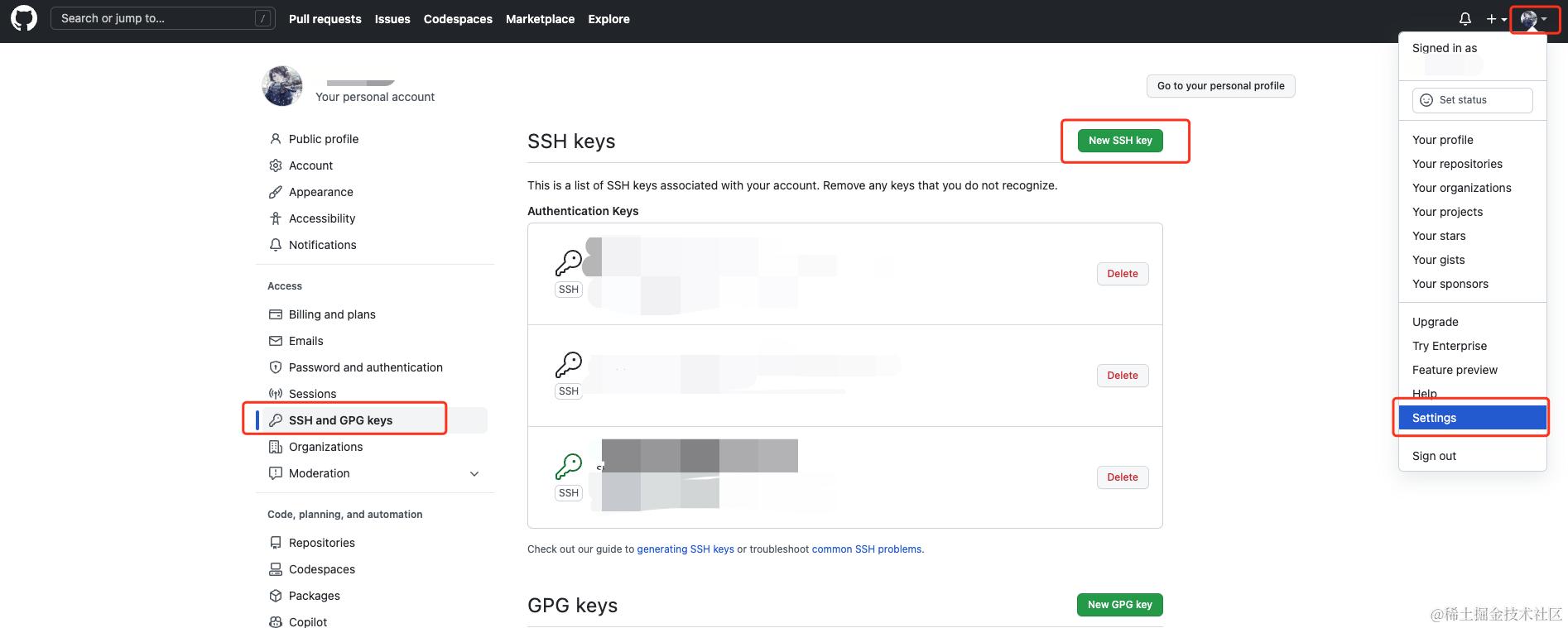Click Go to your personal profile button
Viewport: 1568px width, 628px height.
point(1220,86)
